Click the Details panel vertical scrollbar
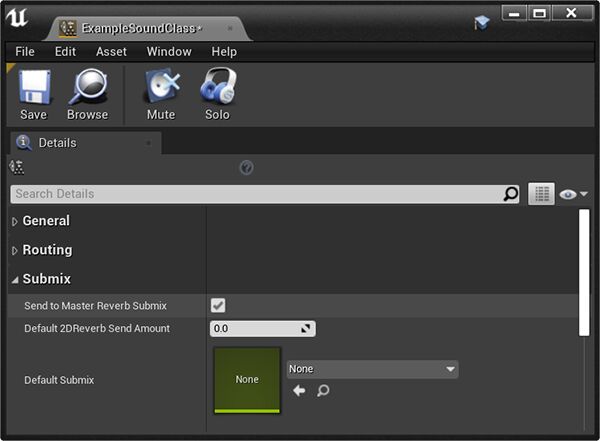The image size is (600, 441). pyautogui.click(x=584, y=273)
